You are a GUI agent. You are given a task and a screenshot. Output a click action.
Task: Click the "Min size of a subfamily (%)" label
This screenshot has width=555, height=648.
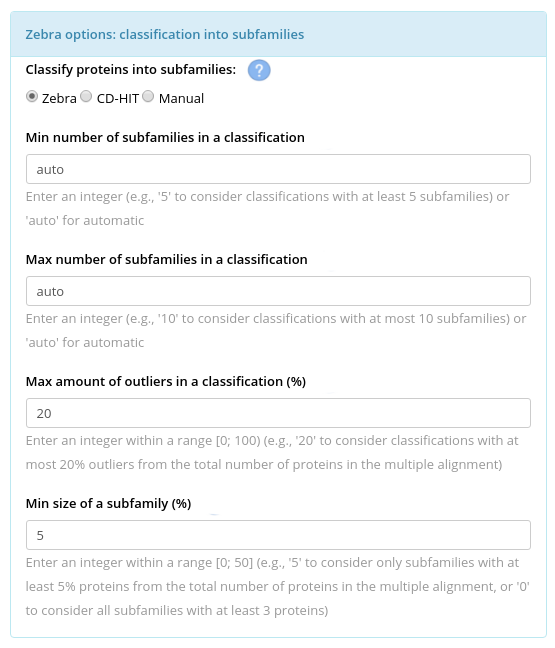tap(108, 503)
